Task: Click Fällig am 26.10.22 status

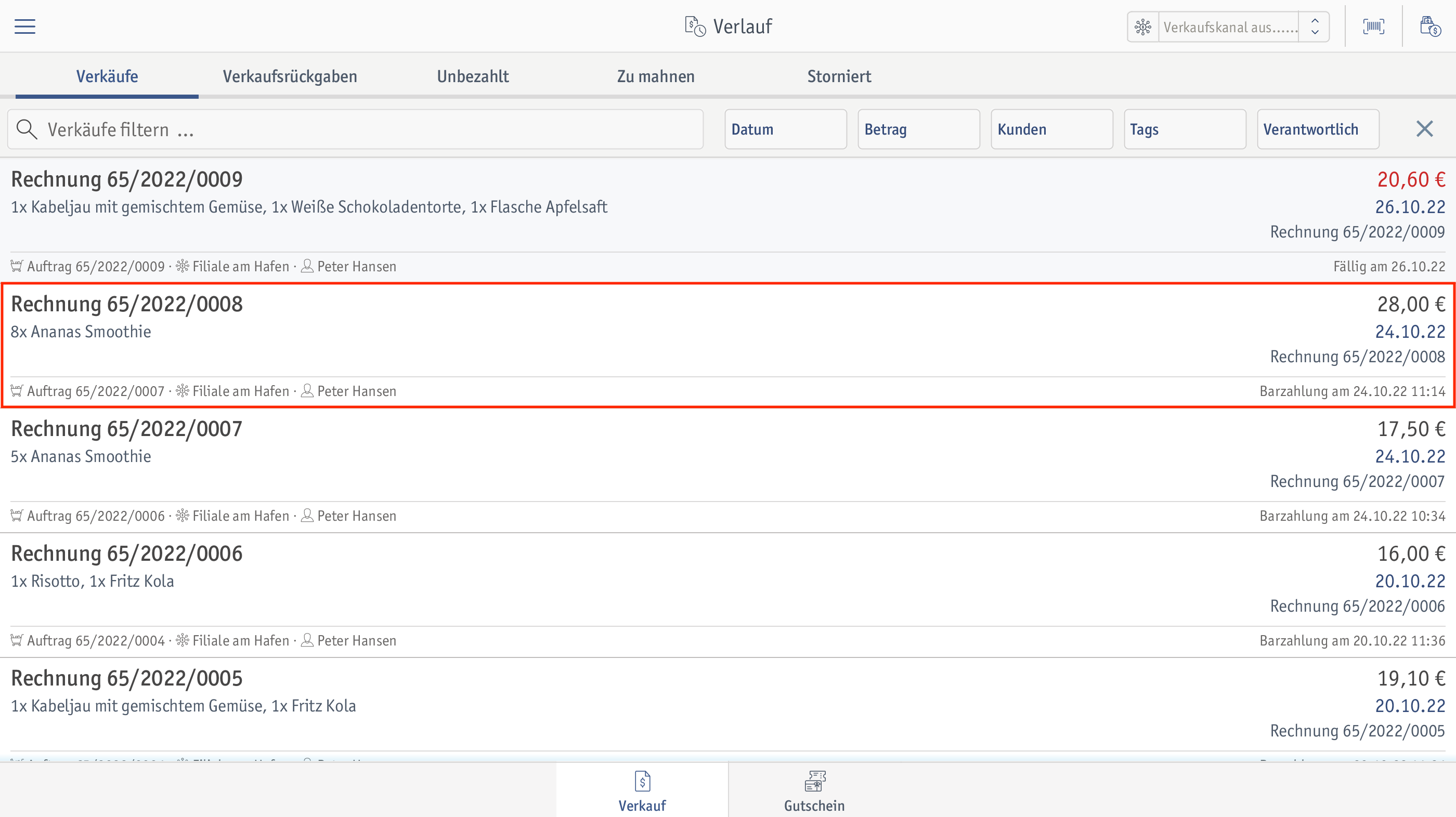Action: coord(1389,266)
